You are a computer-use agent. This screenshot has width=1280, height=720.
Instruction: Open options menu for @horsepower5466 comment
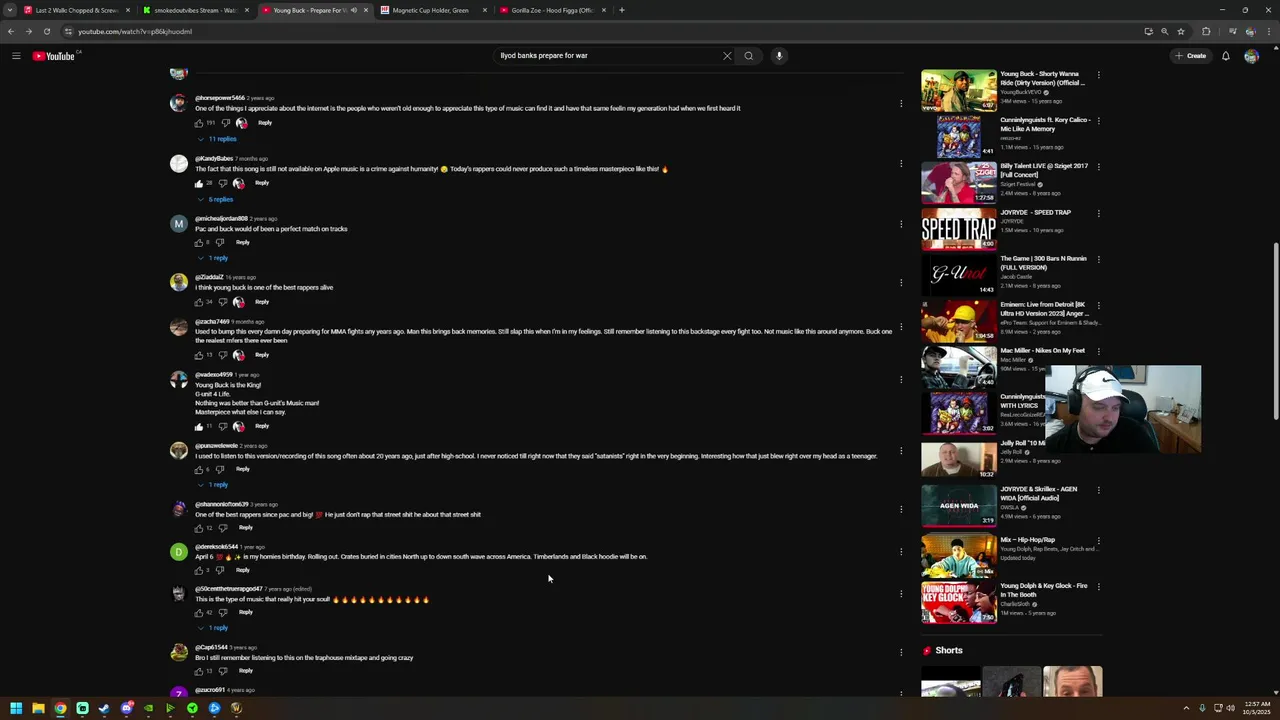click(x=901, y=103)
